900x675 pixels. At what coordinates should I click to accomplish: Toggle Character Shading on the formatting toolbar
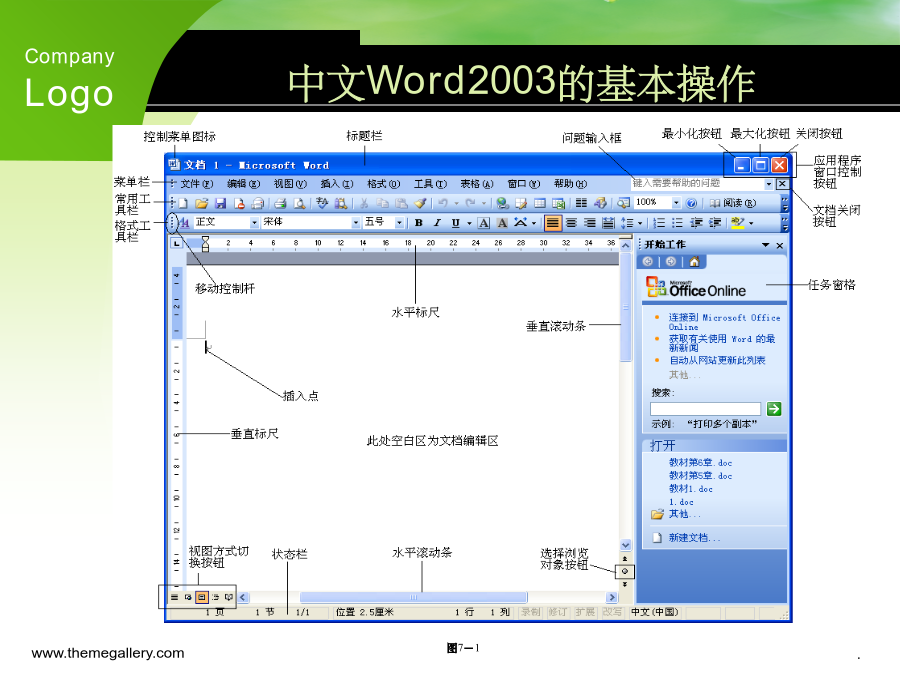tap(502, 223)
